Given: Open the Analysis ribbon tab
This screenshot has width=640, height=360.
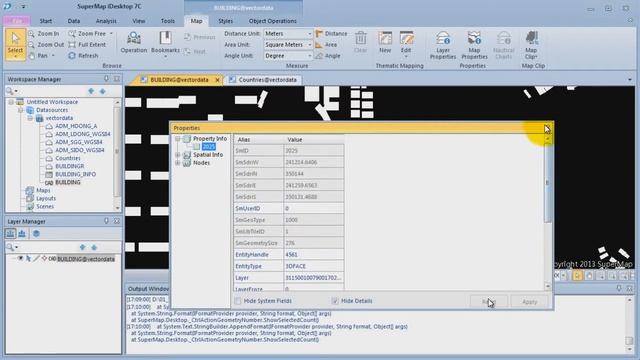Looking at the screenshot, I should 106,21.
